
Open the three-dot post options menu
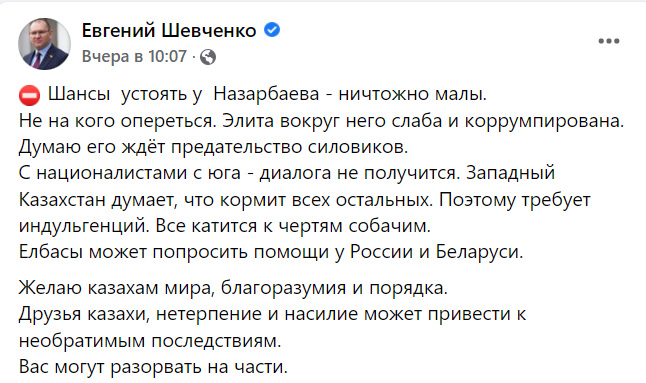point(609,41)
